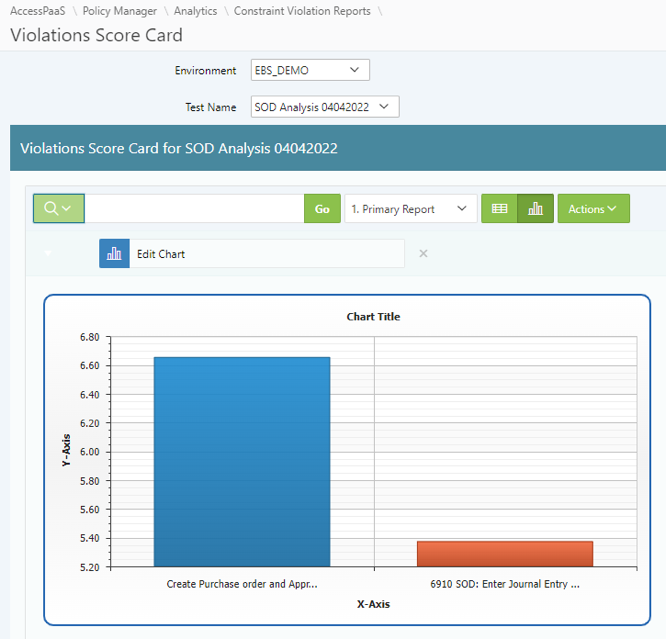
Task: Open the Primary Report selector
Action: (410, 209)
